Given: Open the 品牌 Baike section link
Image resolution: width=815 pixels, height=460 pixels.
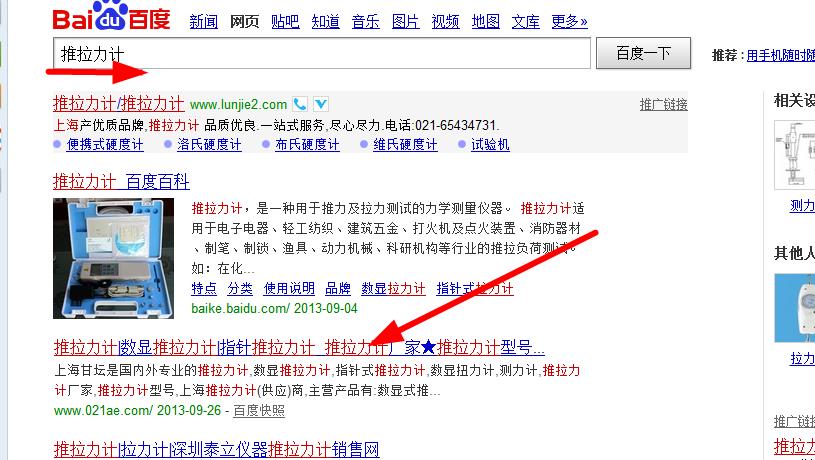Looking at the screenshot, I should point(338,288).
